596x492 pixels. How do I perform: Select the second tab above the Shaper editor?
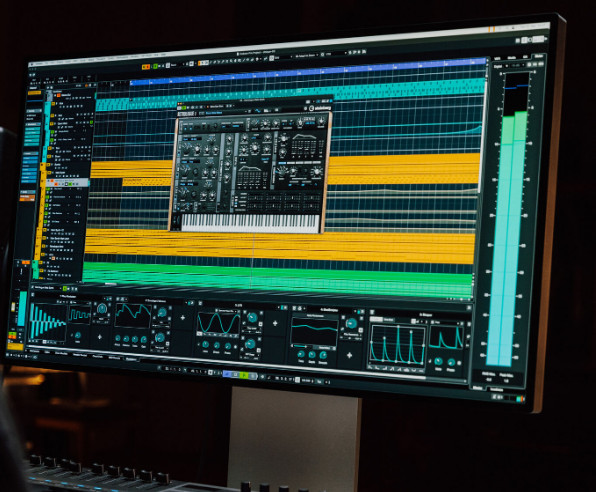[388, 320]
